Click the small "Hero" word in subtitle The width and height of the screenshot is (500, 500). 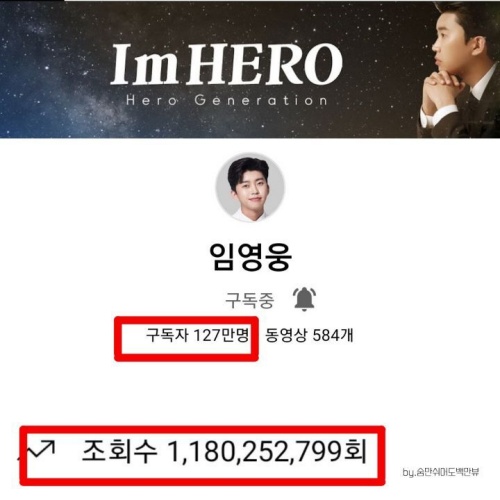(152, 100)
